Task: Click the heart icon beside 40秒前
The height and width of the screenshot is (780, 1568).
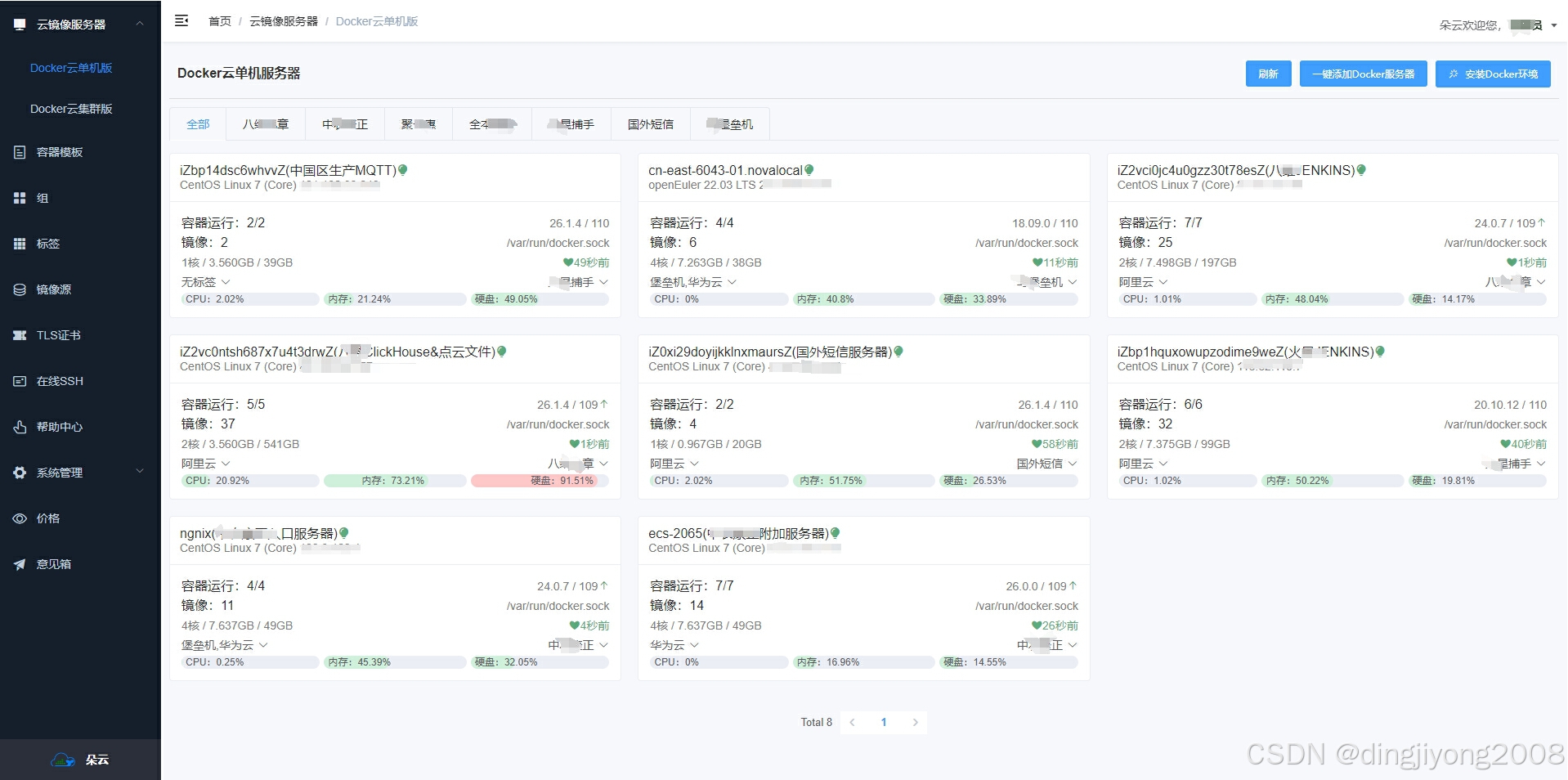Action: click(1505, 444)
